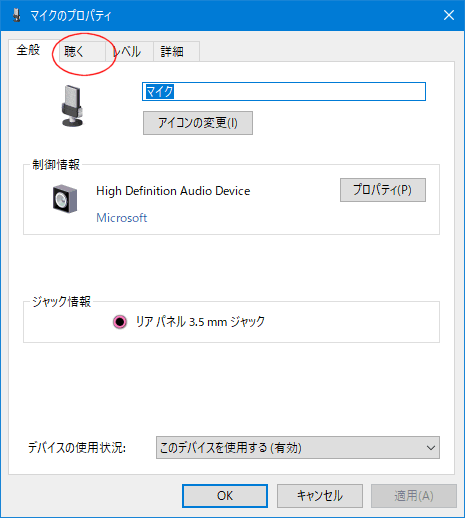Click the High Definition Audio Device label
465x518 pixels.
[x=173, y=191]
